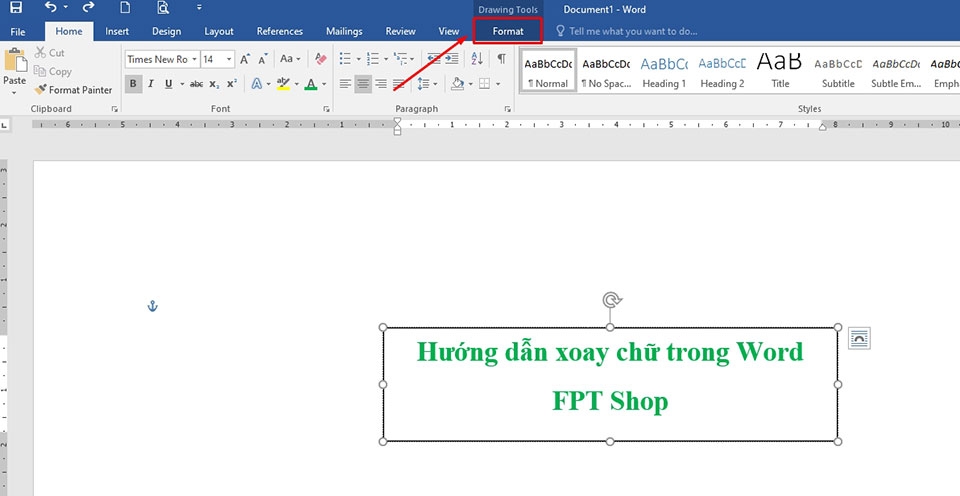
Task: Switch to the View tab
Action: pyautogui.click(x=449, y=31)
